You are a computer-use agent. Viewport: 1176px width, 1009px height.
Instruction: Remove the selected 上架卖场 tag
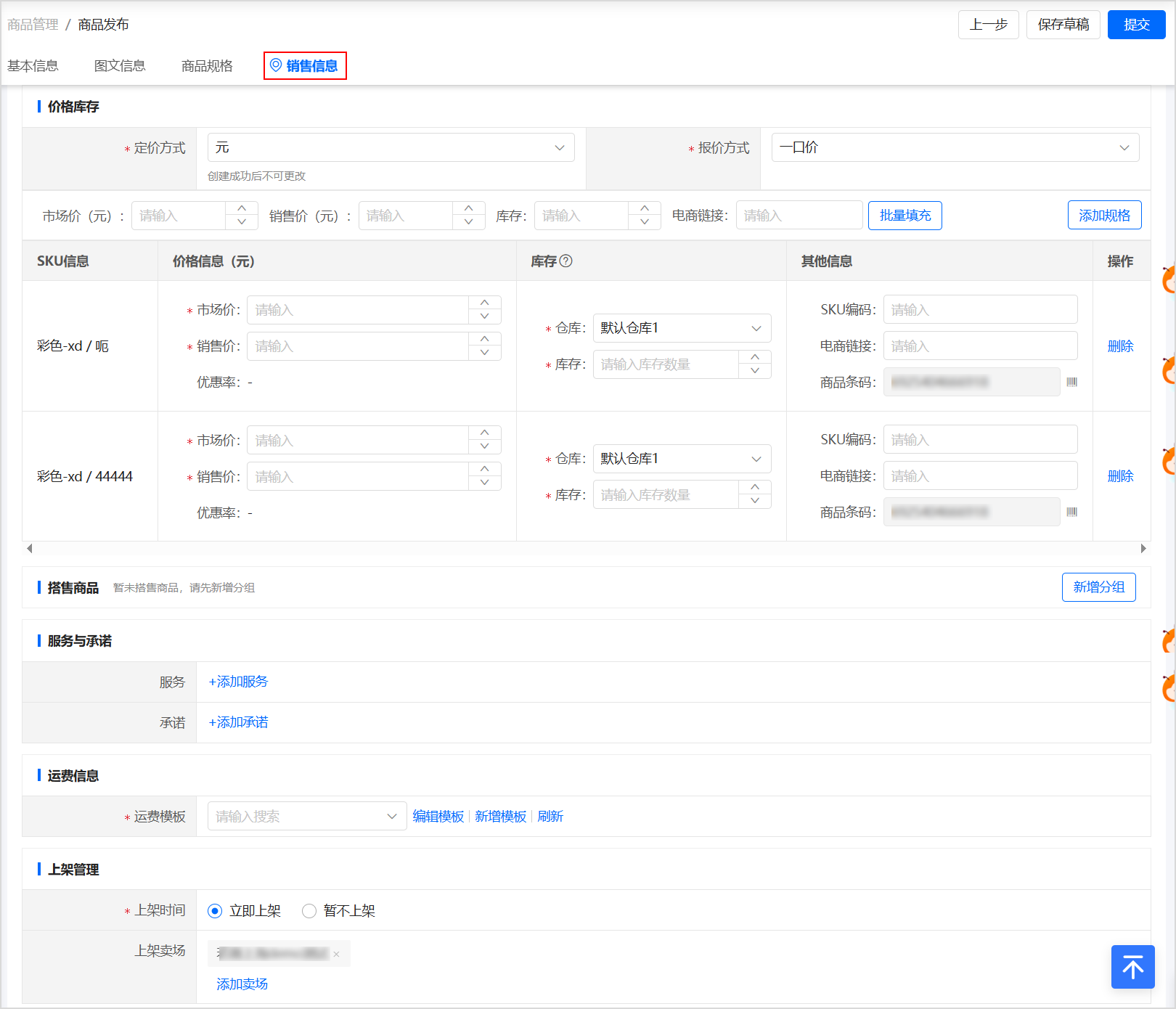click(x=336, y=954)
